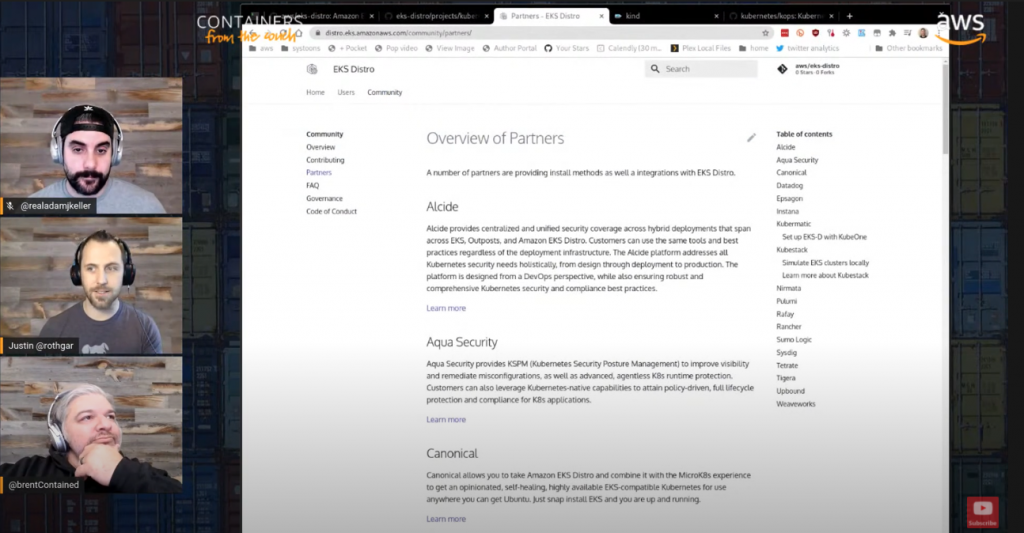This screenshot has width=1024, height=533.
Task: Open Contributing in the sidebar
Action: coord(325,160)
